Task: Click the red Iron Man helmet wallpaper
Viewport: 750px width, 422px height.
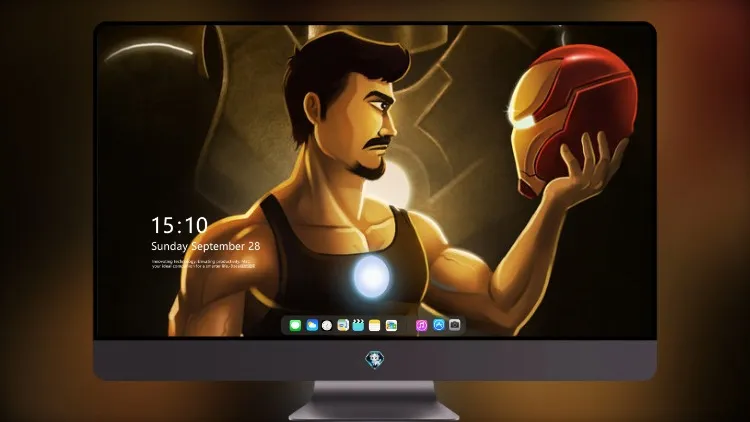Action: click(572, 117)
